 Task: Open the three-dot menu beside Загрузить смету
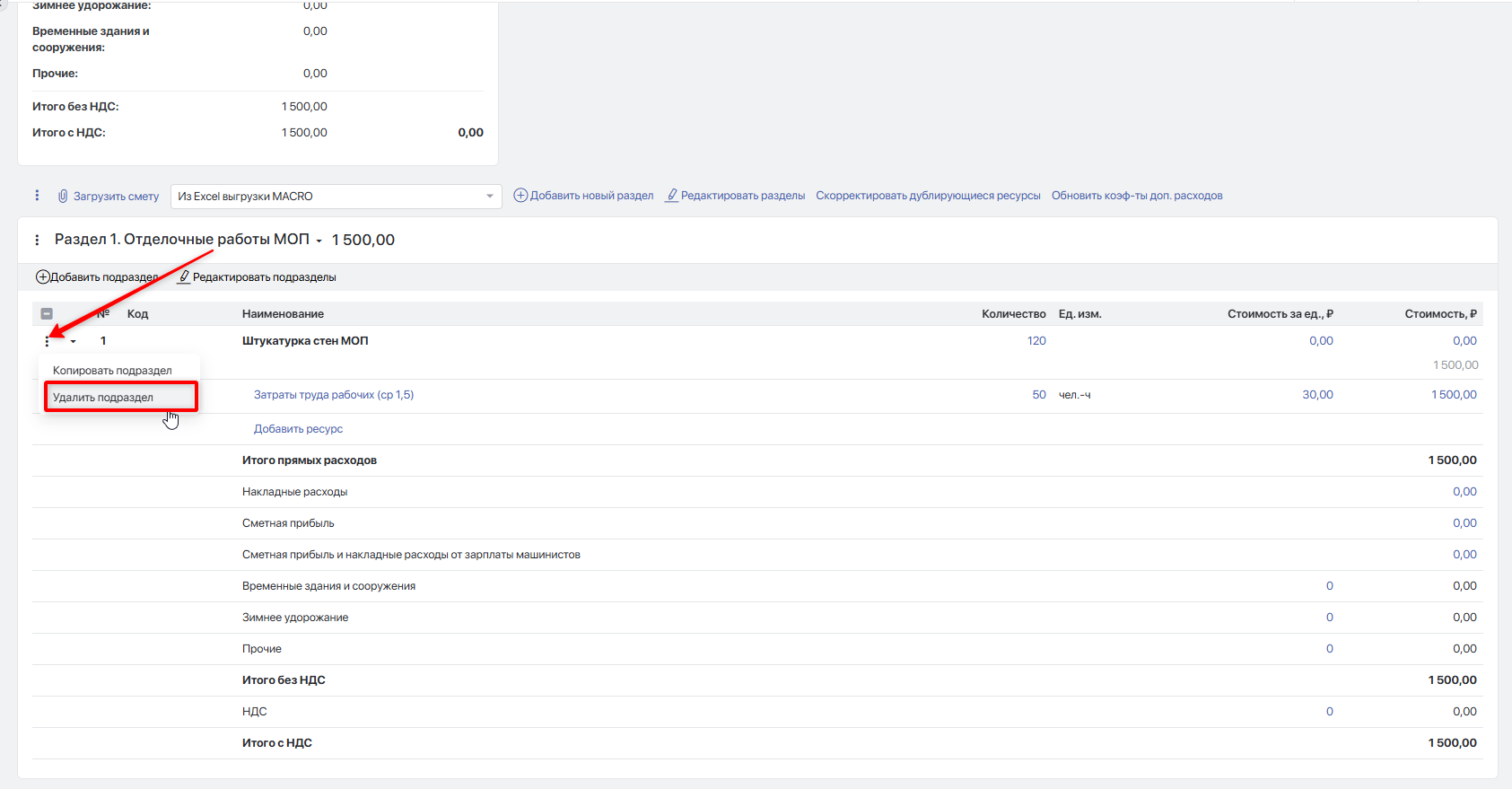tap(37, 196)
